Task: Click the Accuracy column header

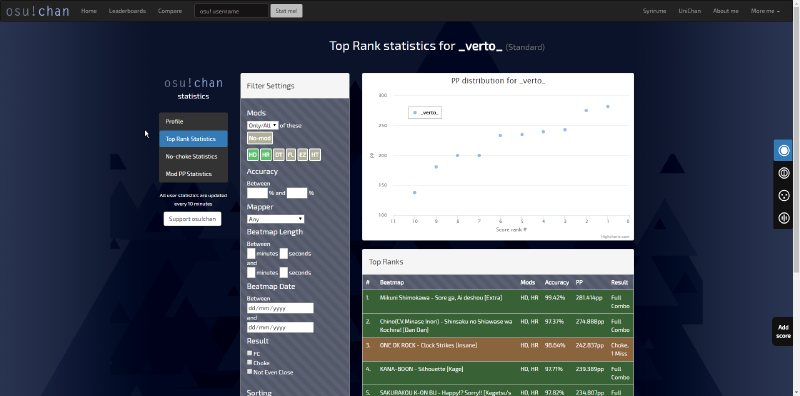Action: (557, 282)
